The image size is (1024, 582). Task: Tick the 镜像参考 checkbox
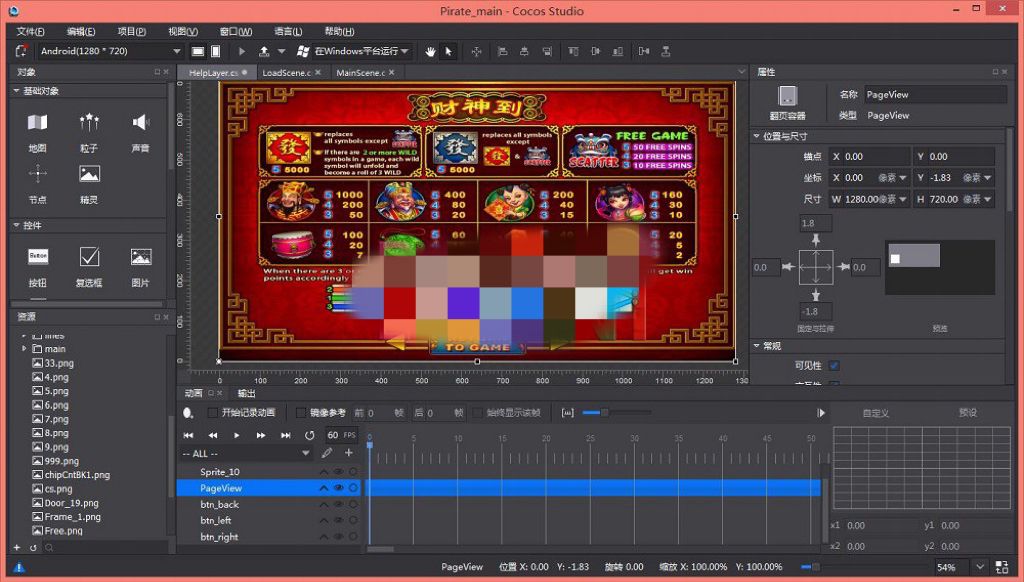tap(300, 413)
